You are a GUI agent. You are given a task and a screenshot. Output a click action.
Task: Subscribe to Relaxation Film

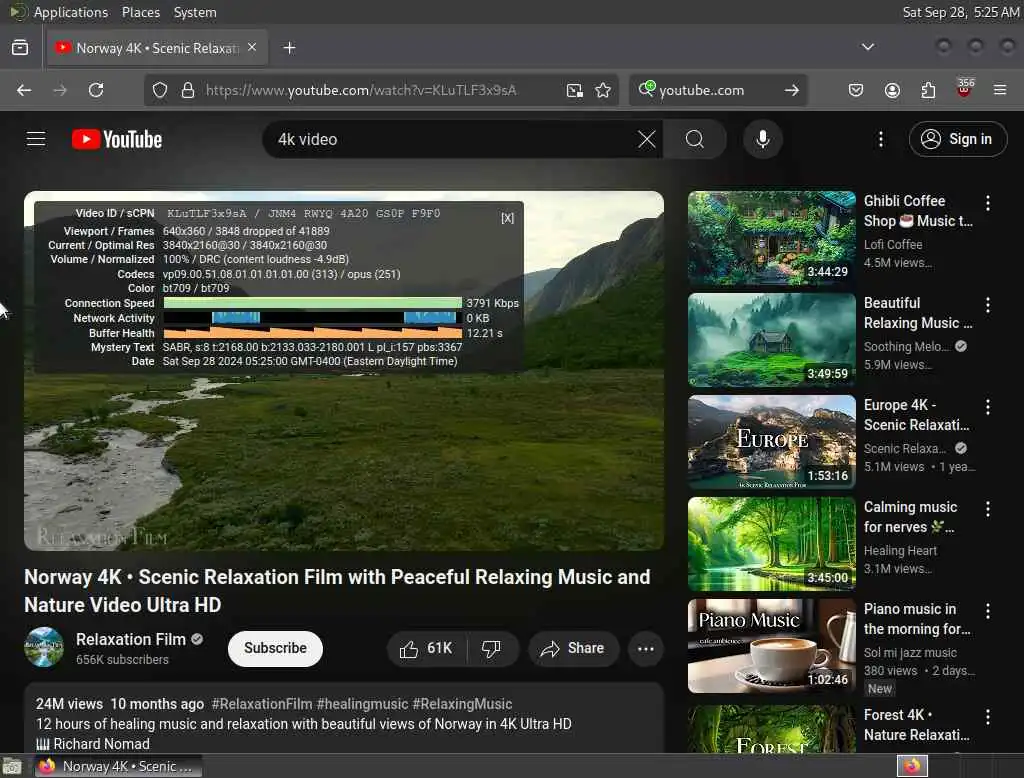[x=275, y=649]
